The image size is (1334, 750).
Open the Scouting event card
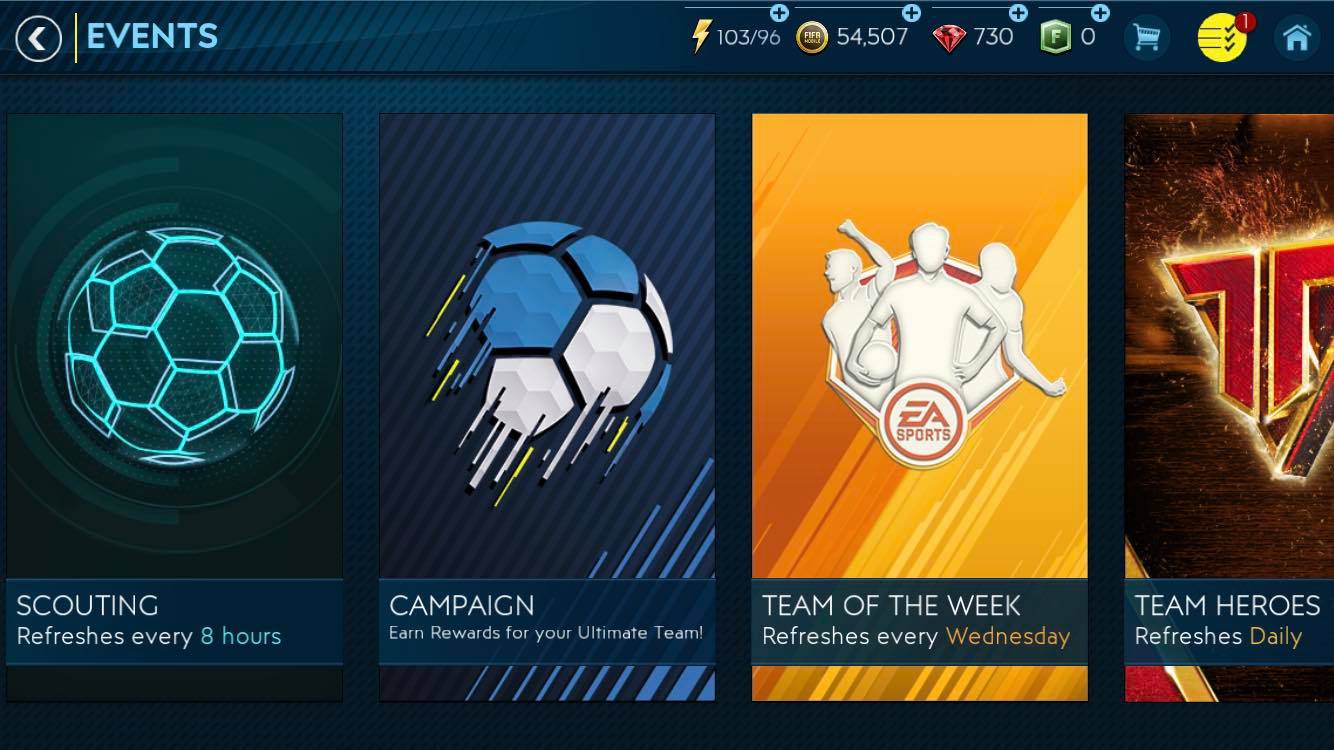[x=175, y=407]
